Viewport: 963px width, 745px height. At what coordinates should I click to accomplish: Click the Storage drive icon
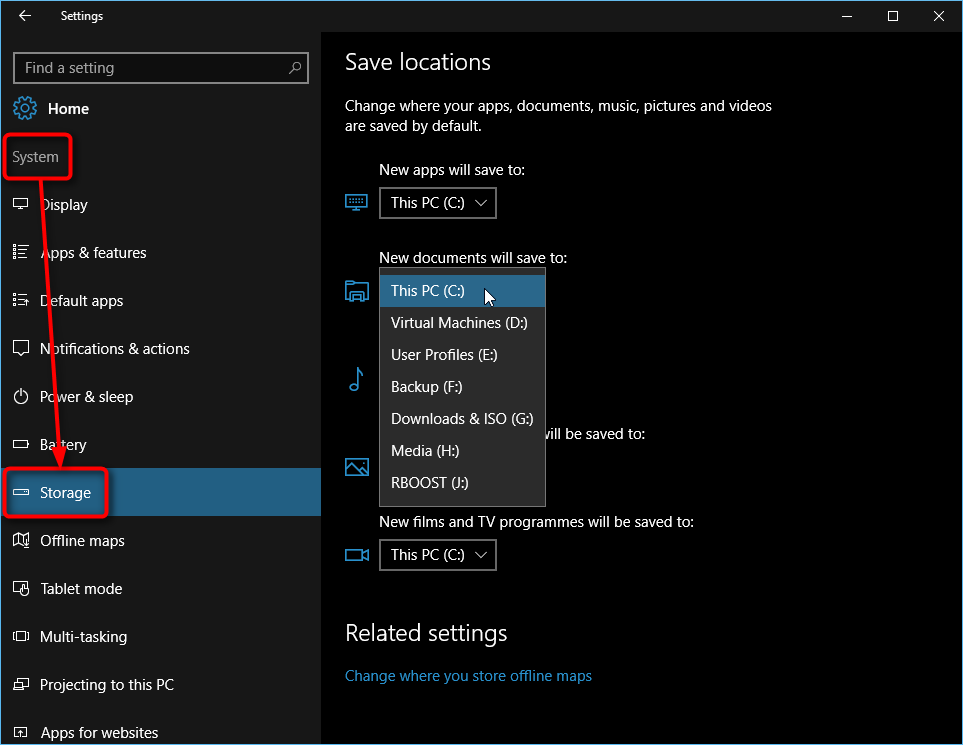(x=21, y=492)
